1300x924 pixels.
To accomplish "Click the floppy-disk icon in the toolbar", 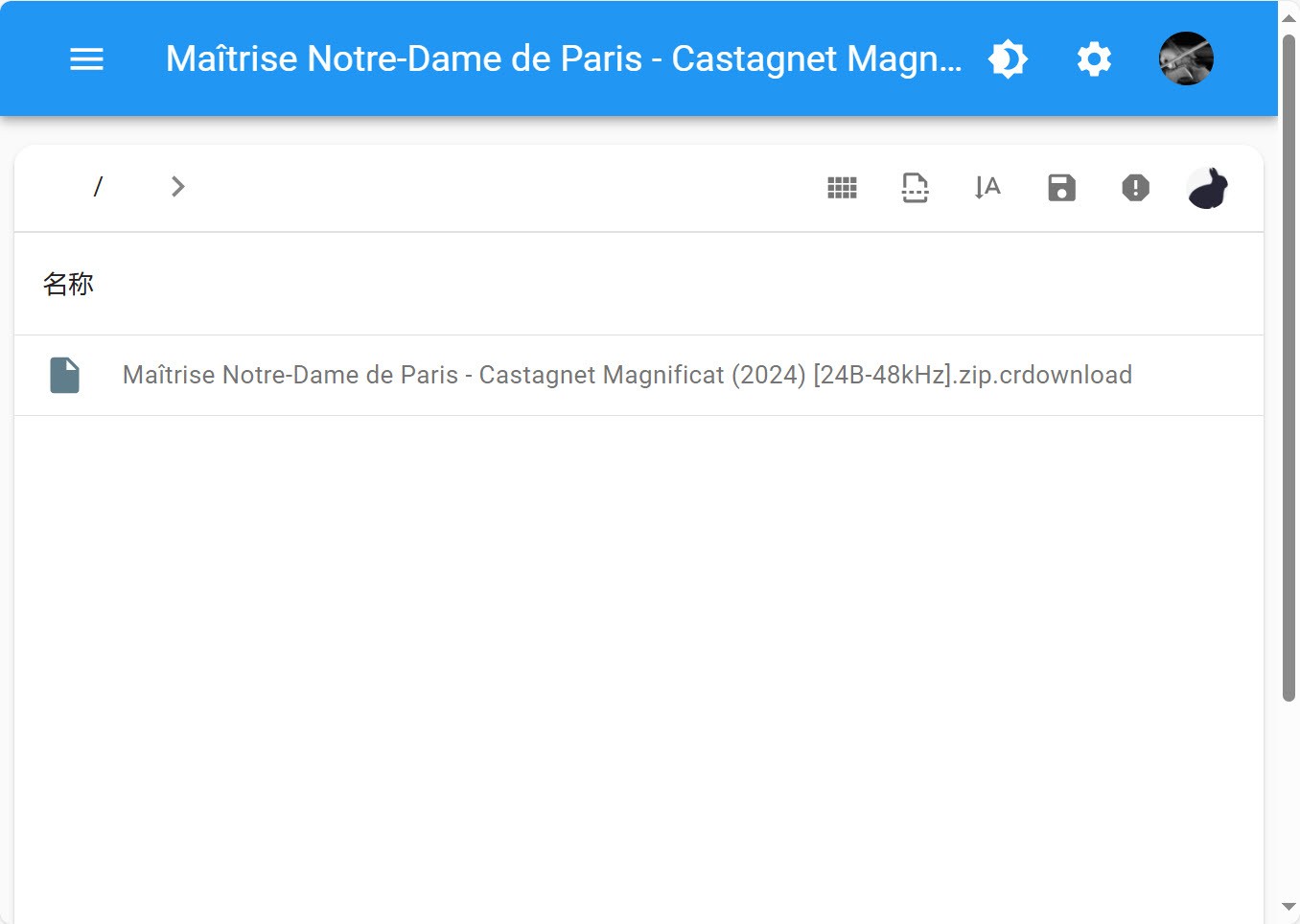I will click(x=1061, y=188).
